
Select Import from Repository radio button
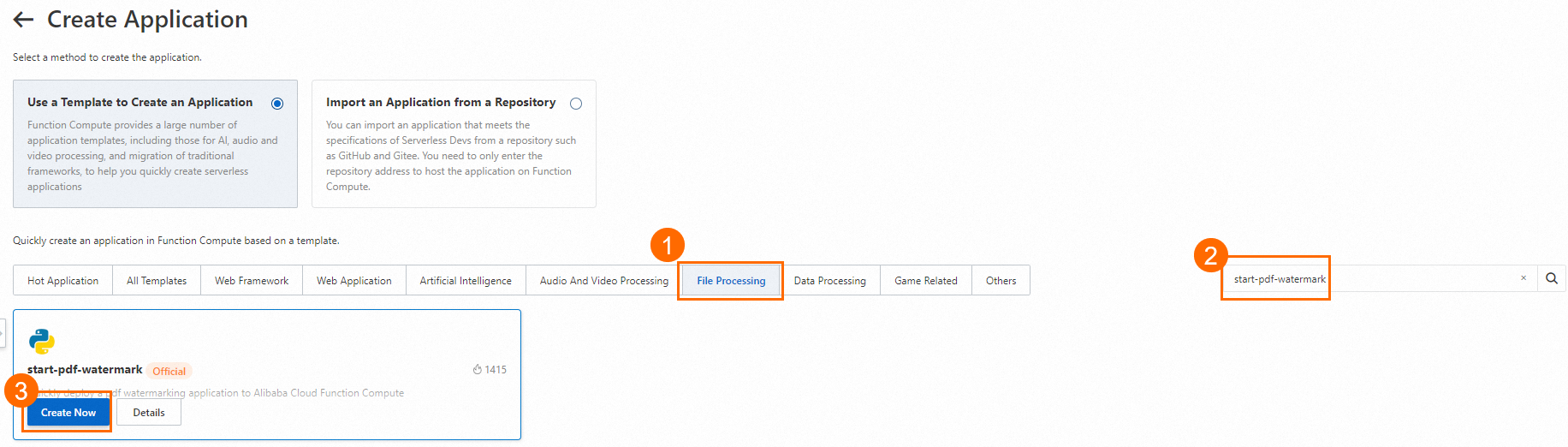click(x=576, y=104)
